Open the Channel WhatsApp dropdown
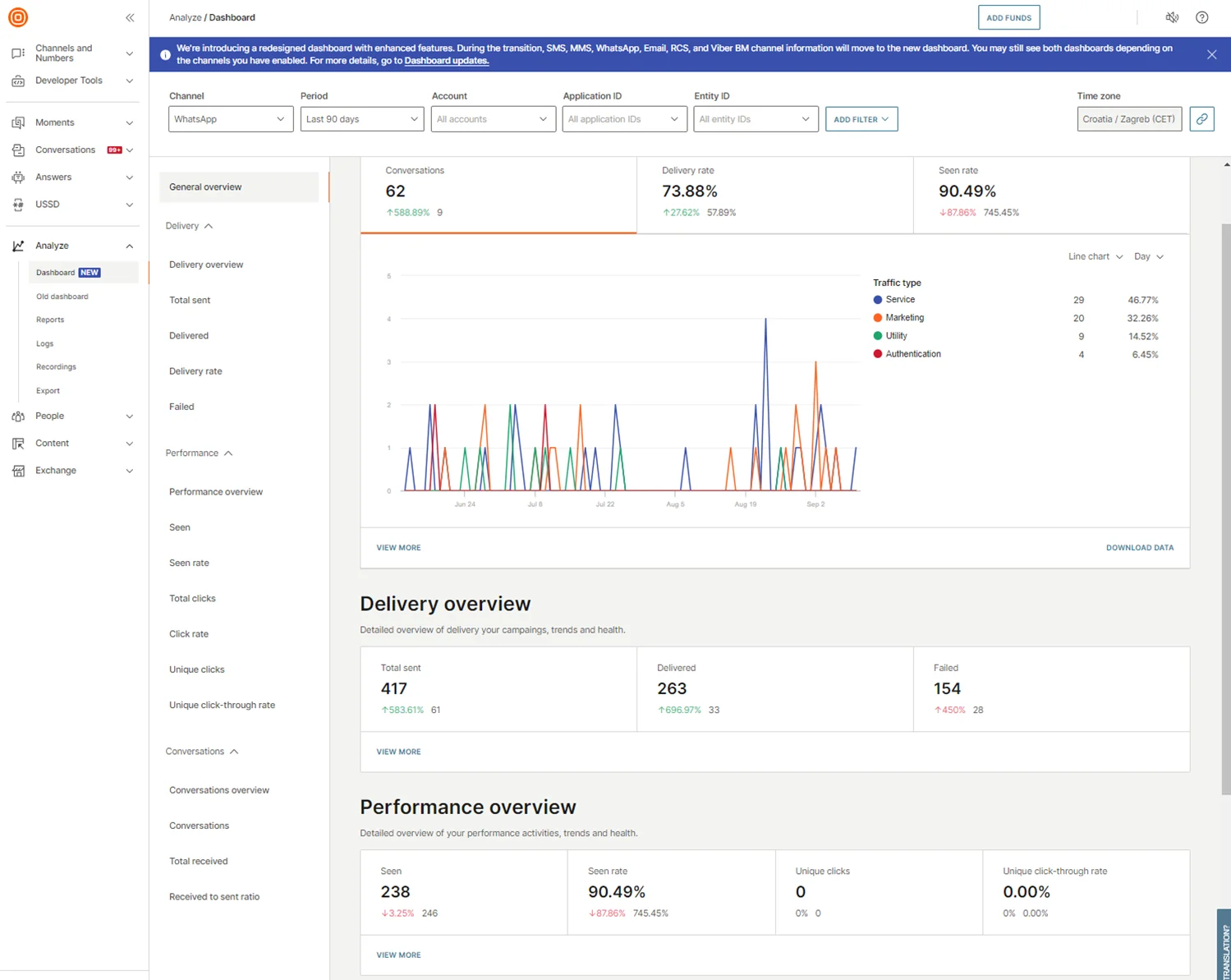1231x980 pixels. [x=231, y=119]
